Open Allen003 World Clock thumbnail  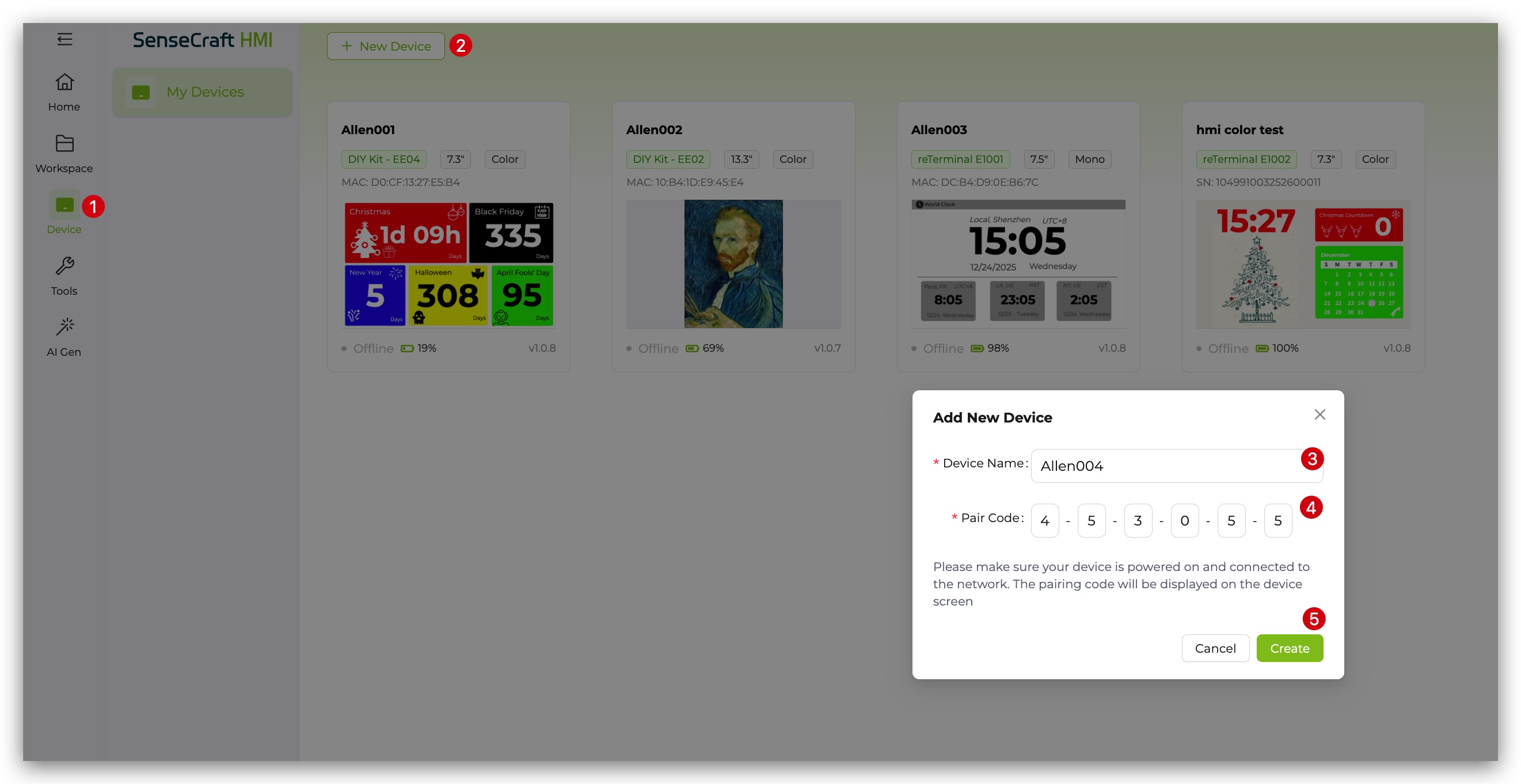(x=1018, y=264)
